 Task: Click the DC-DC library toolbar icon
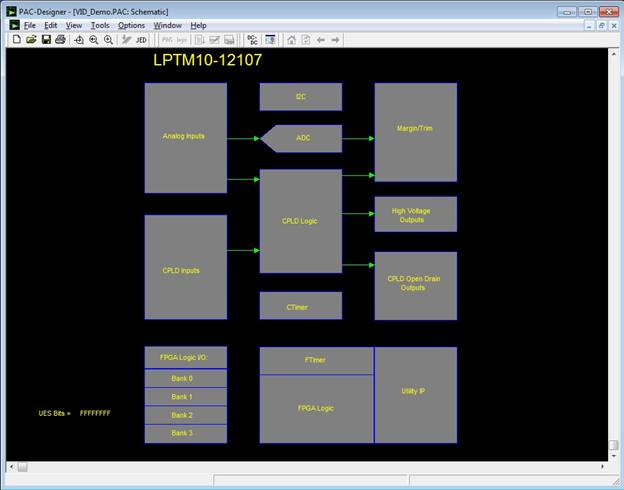click(252, 40)
